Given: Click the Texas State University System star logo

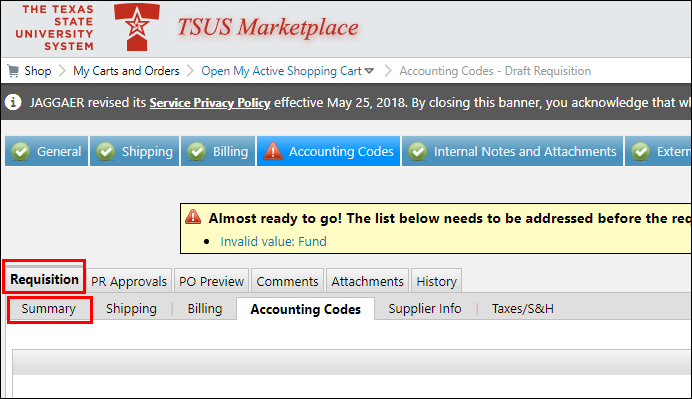Looking at the screenshot, I should pos(137,27).
